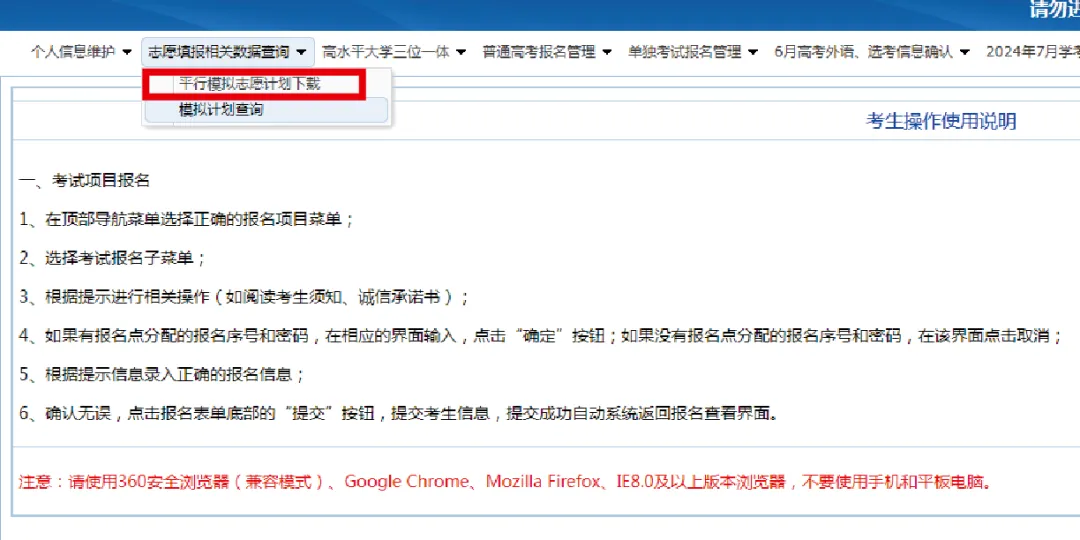Click the 一、考试项目报名 section title
This screenshot has width=1080, height=540.
pyautogui.click(x=85, y=181)
